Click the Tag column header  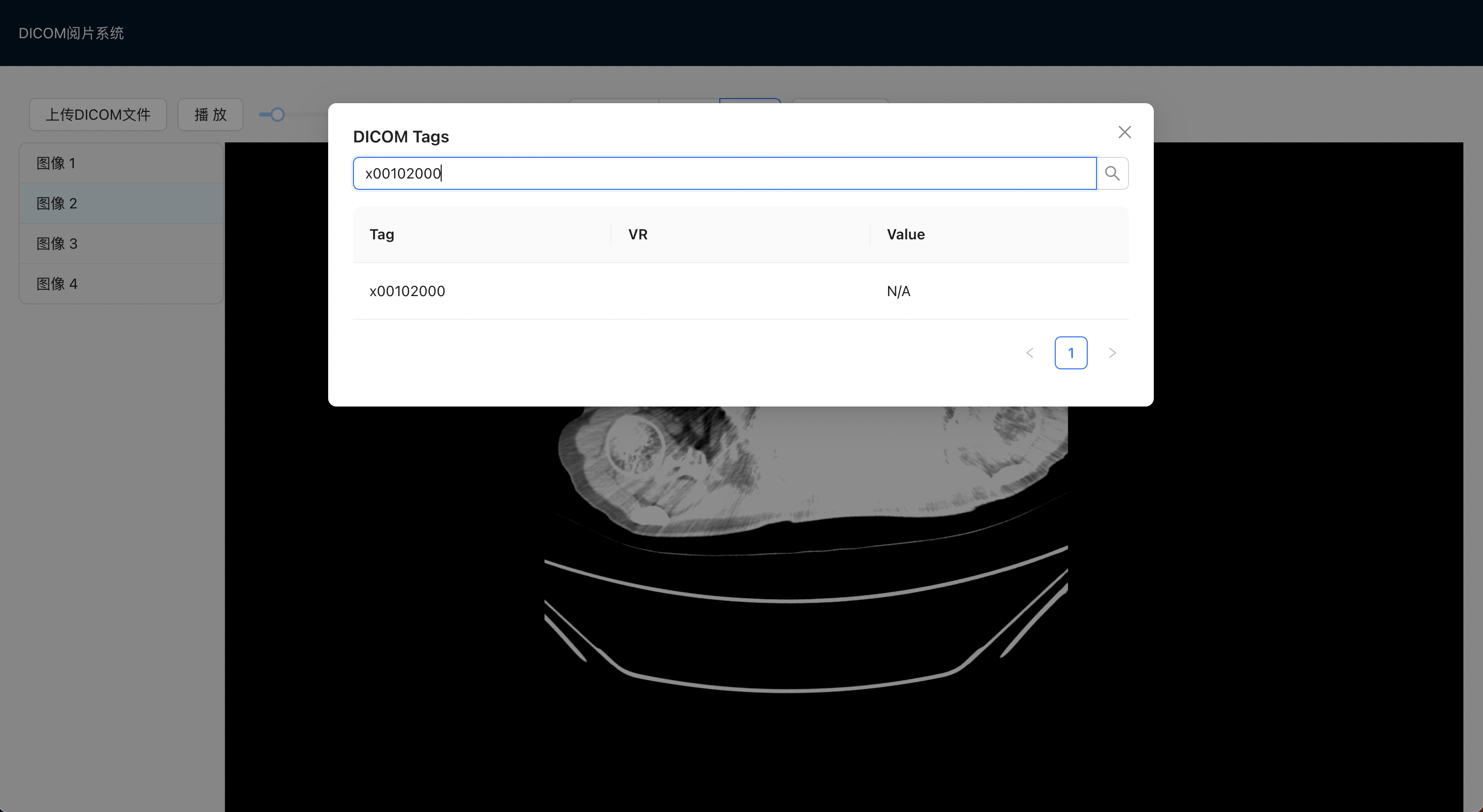click(x=382, y=234)
